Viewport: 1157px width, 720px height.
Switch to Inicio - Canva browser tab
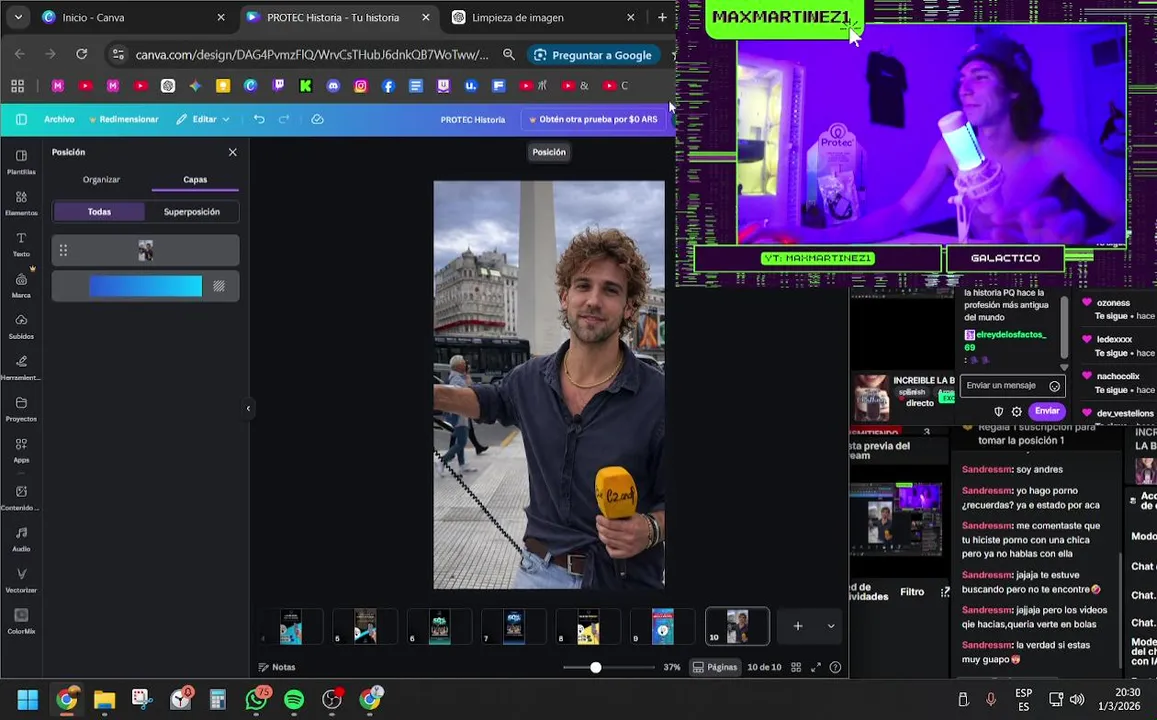click(x=134, y=18)
